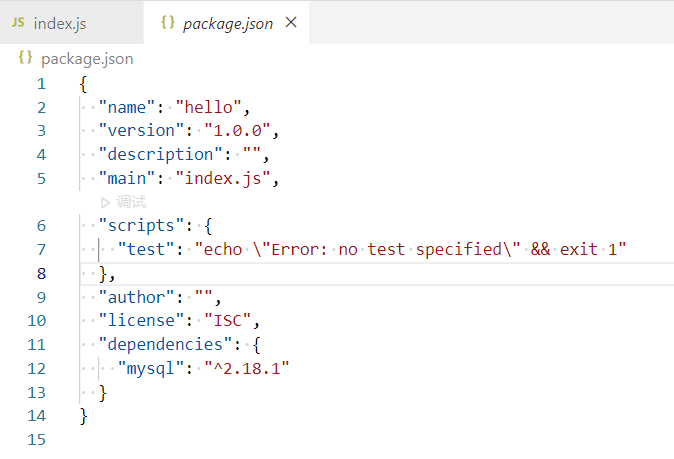Click the debug play triangle above scripts

106,202
